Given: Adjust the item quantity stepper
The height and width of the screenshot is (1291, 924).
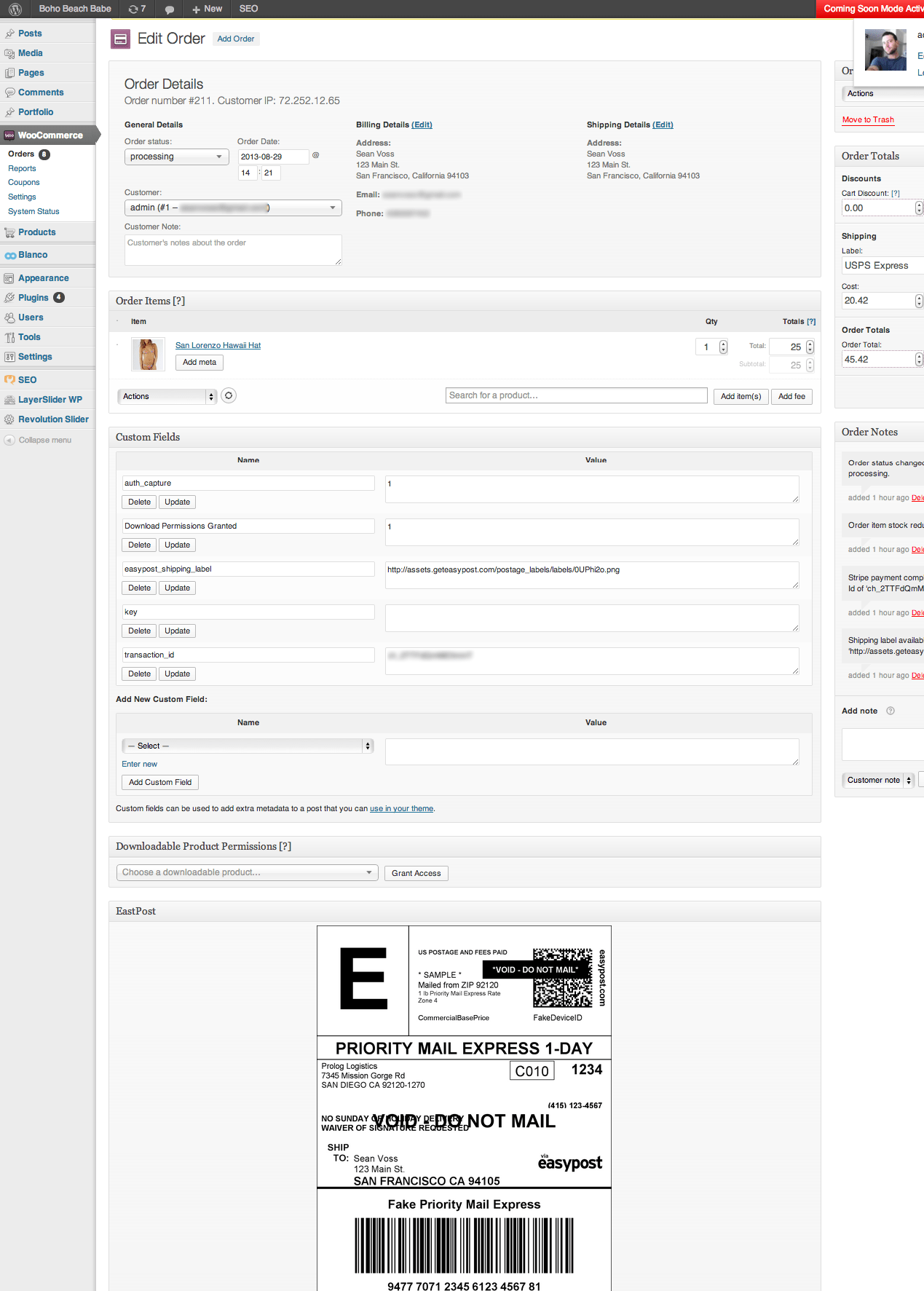Looking at the screenshot, I should click(x=723, y=347).
